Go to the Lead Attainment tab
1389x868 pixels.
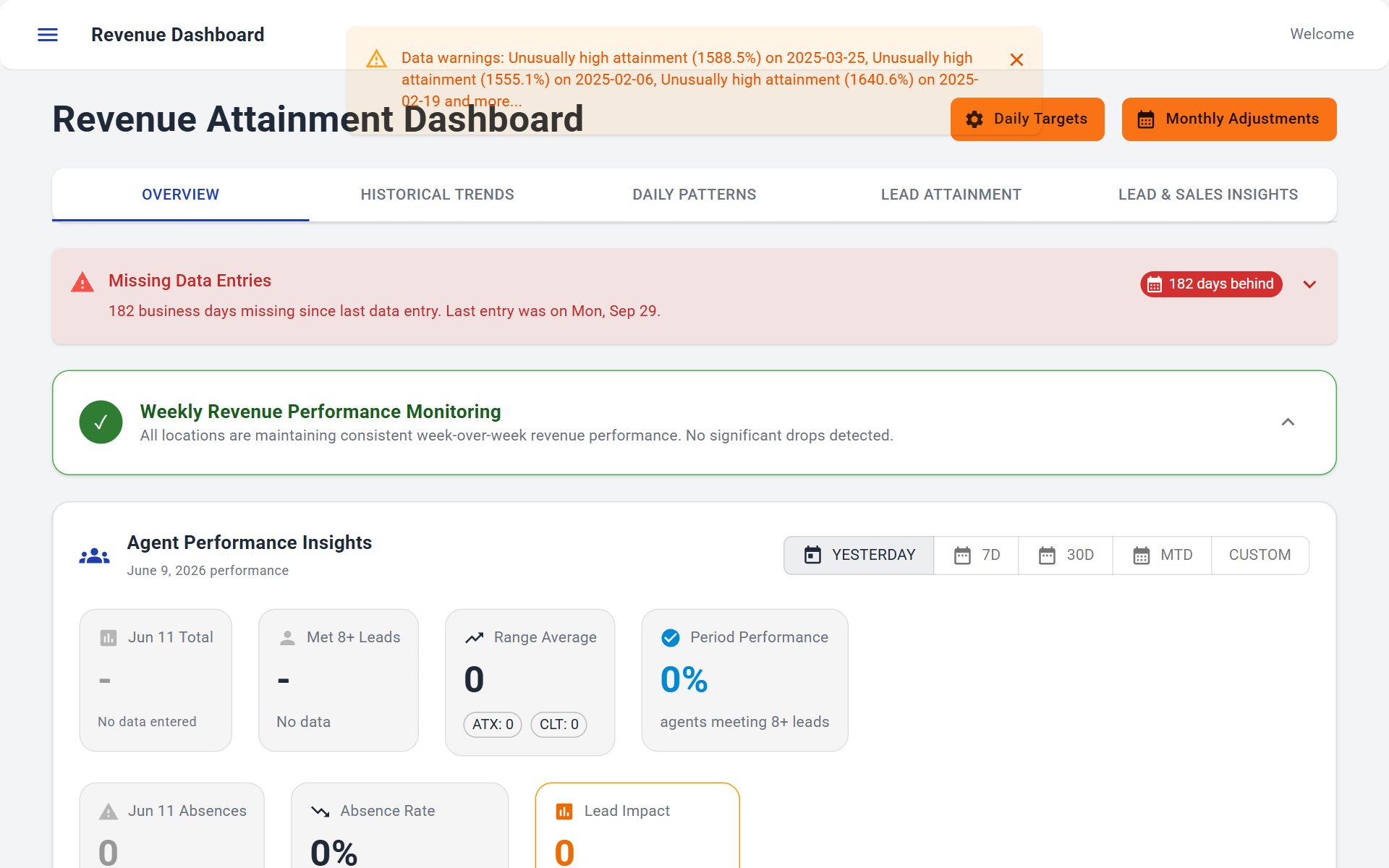point(951,195)
